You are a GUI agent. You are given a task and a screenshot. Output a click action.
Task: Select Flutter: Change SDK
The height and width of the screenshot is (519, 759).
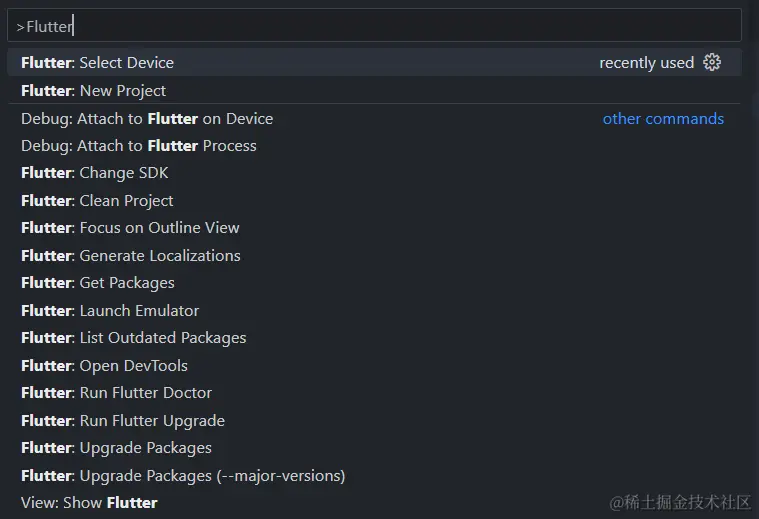tap(374, 173)
